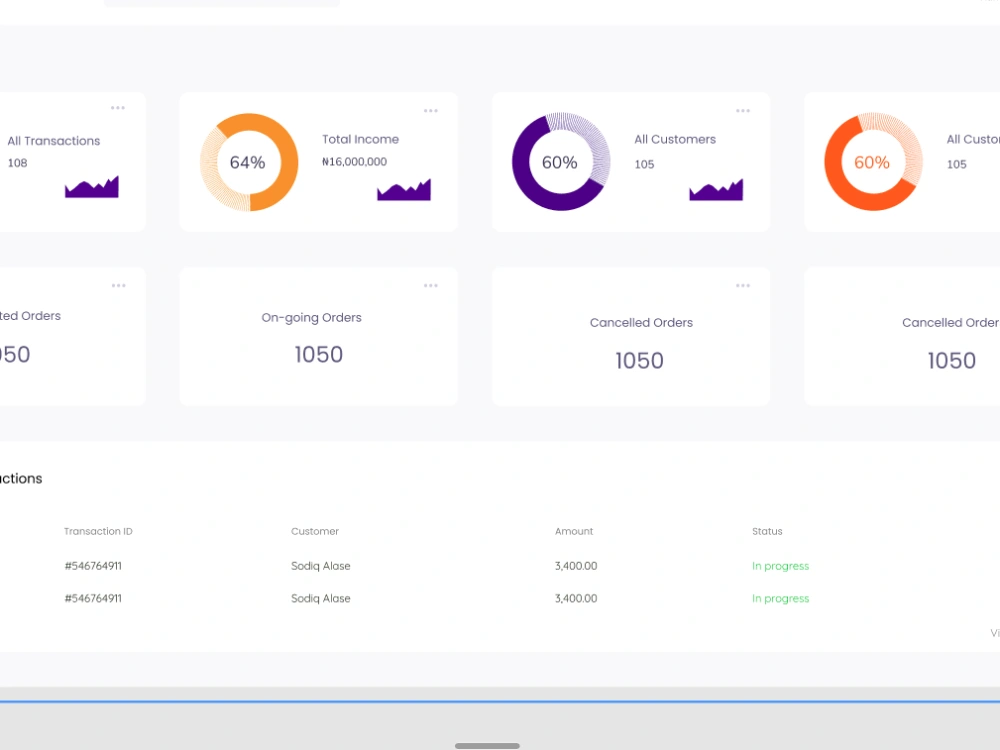
Task: Click the Customer column header
Action: click(315, 531)
